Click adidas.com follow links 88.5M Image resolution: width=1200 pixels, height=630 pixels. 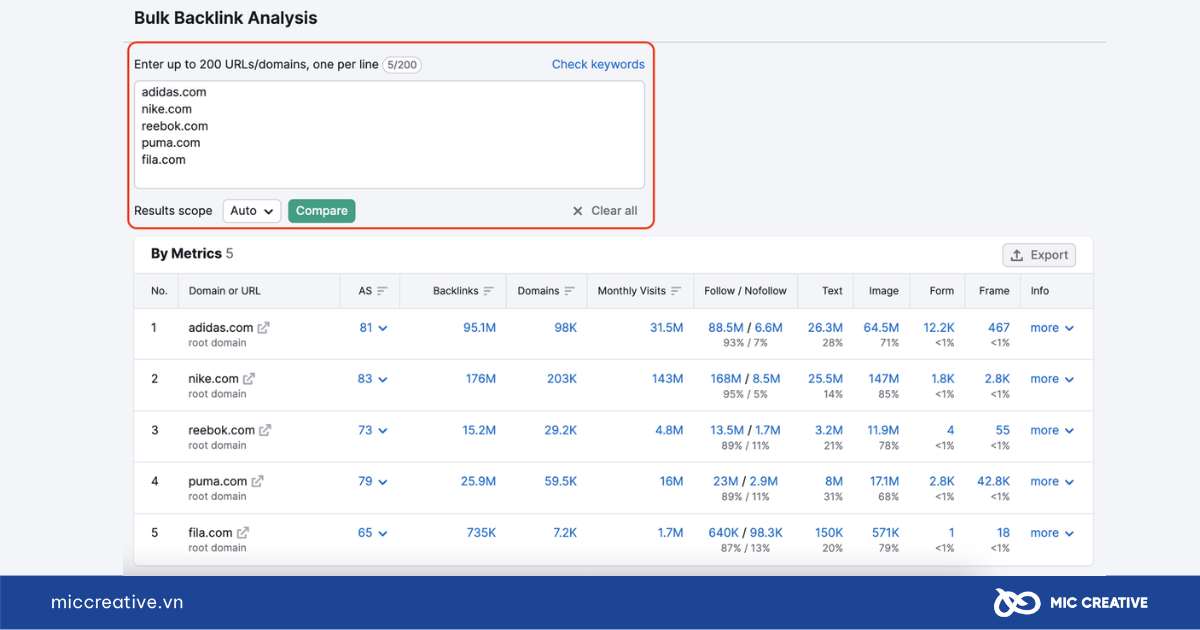click(725, 327)
